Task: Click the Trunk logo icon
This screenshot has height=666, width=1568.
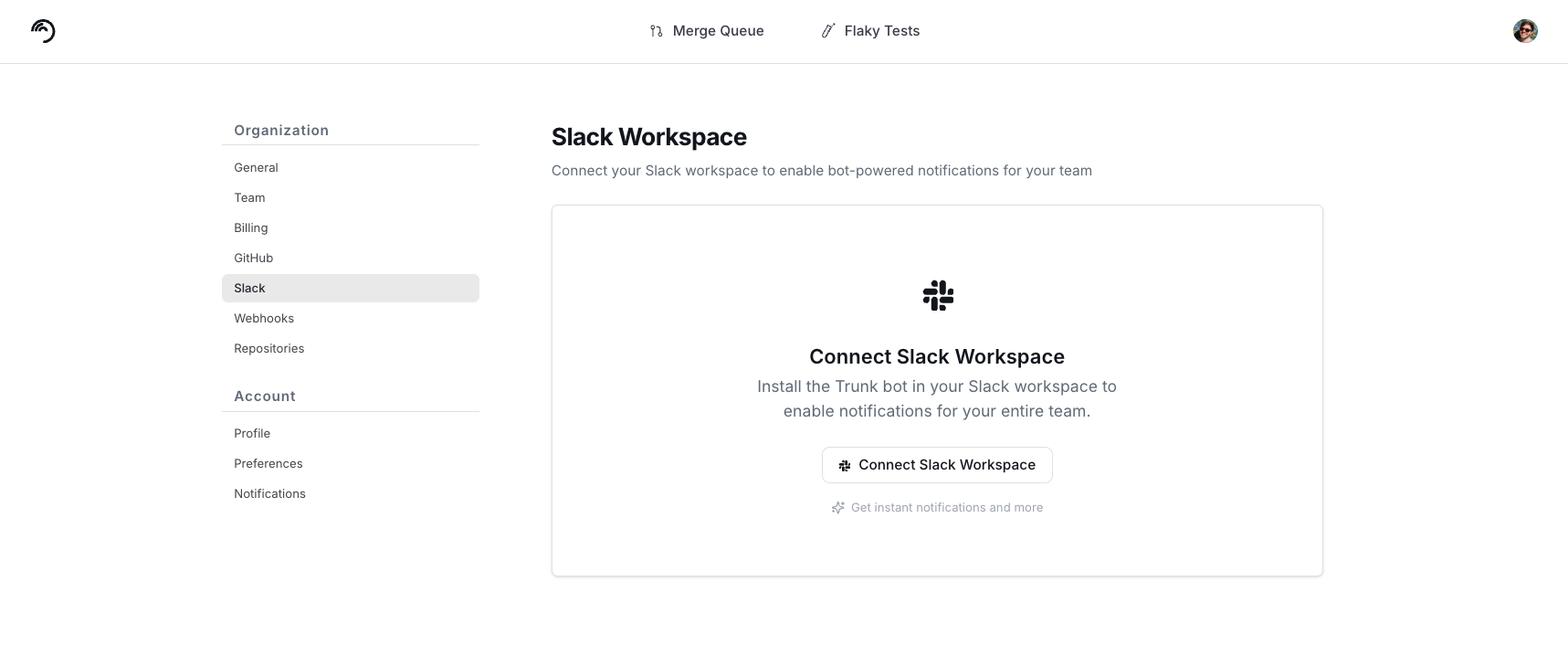Action: (x=43, y=31)
